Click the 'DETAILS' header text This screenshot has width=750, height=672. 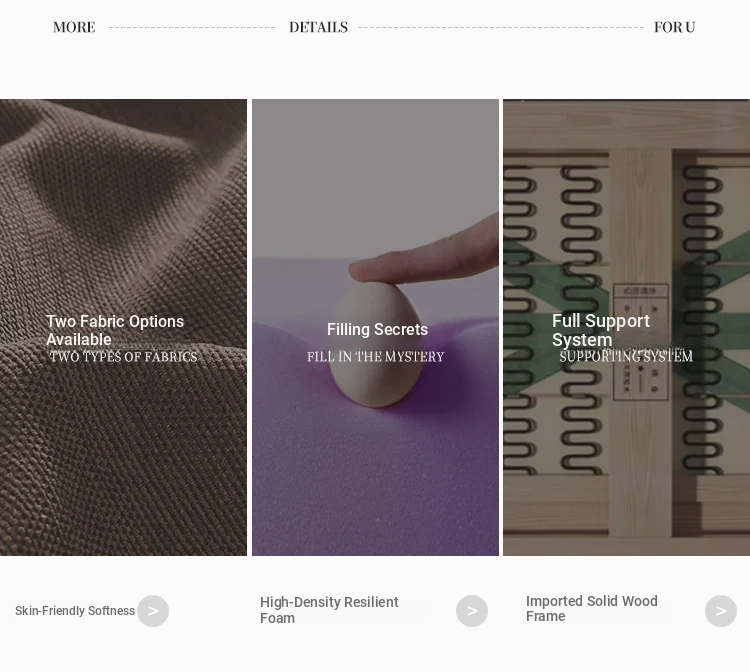coord(318,27)
